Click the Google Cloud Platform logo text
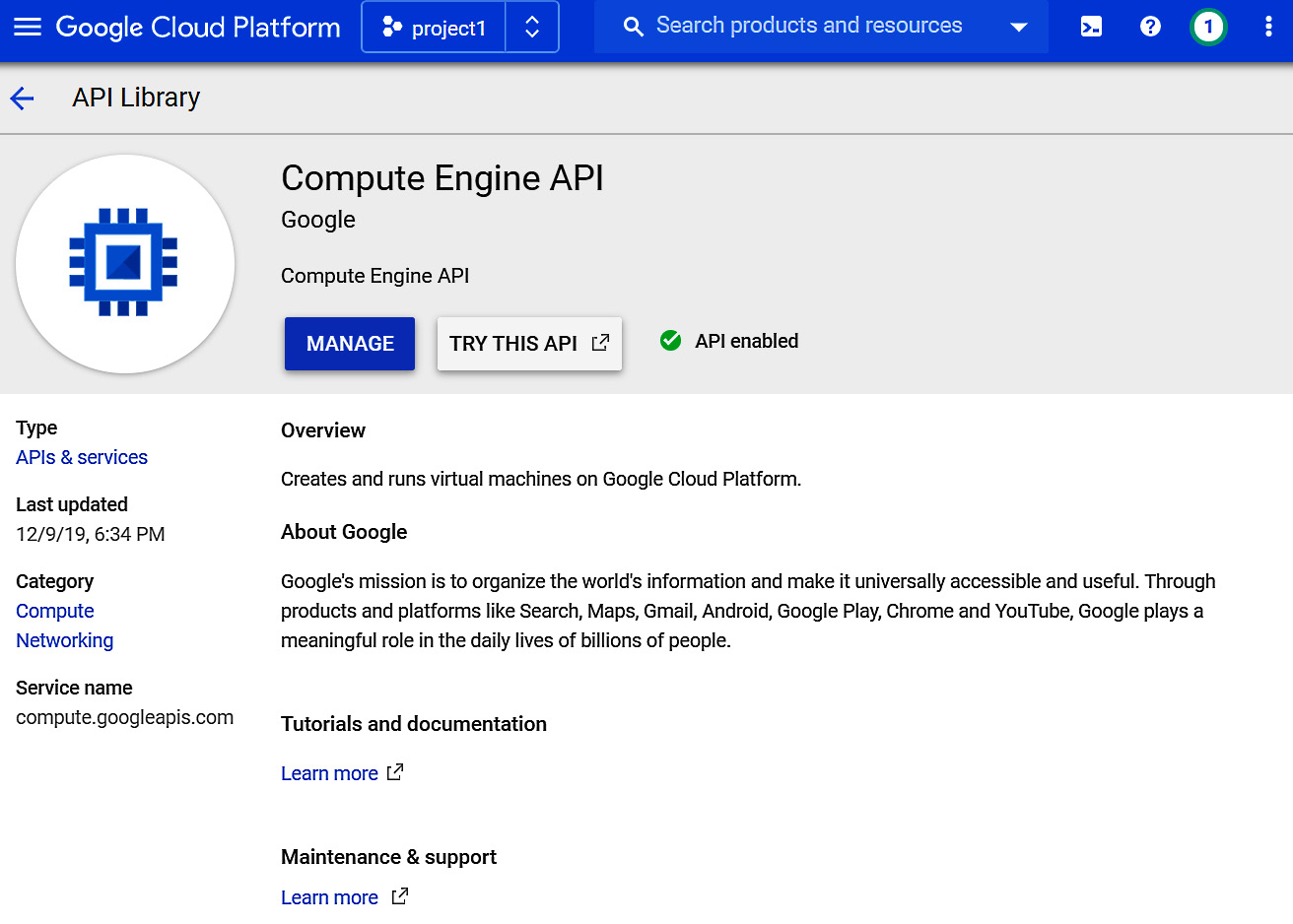The width and height of the screenshot is (1293, 924). pyautogui.click(x=198, y=27)
